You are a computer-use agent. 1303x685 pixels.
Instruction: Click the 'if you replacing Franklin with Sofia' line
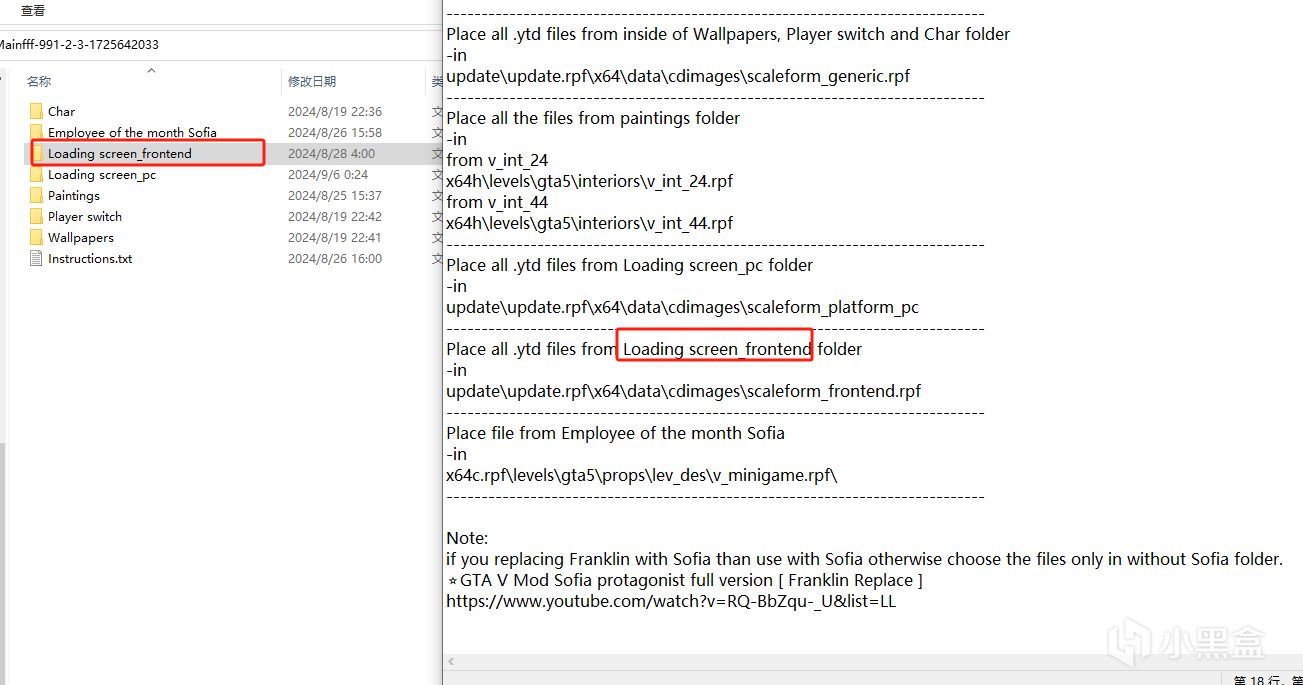[864, 559]
